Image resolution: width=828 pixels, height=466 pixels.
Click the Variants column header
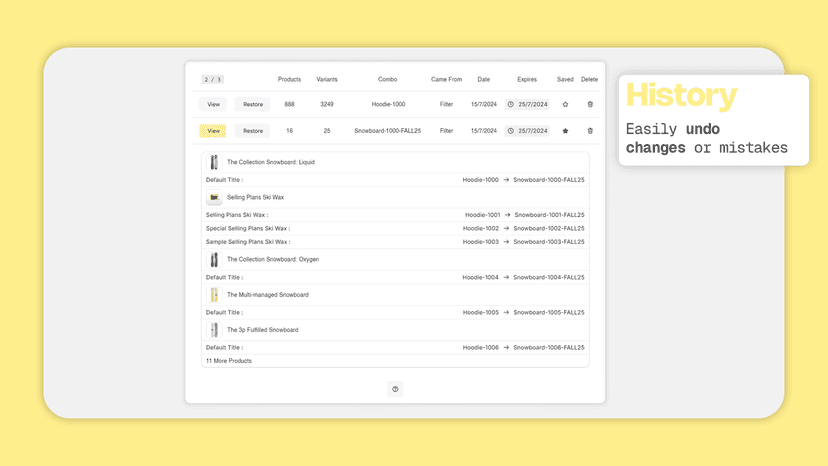click(327, 80)
